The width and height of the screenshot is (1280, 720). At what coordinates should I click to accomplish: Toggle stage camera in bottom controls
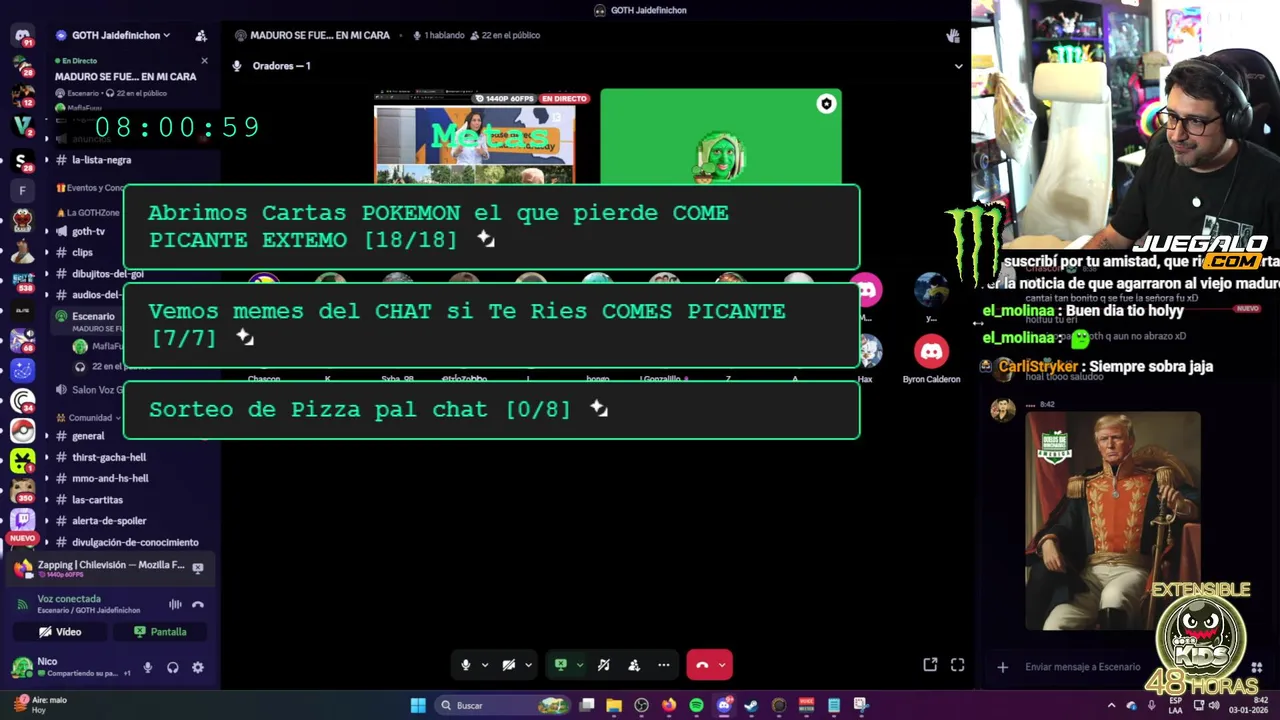click(x=509, y=665)
